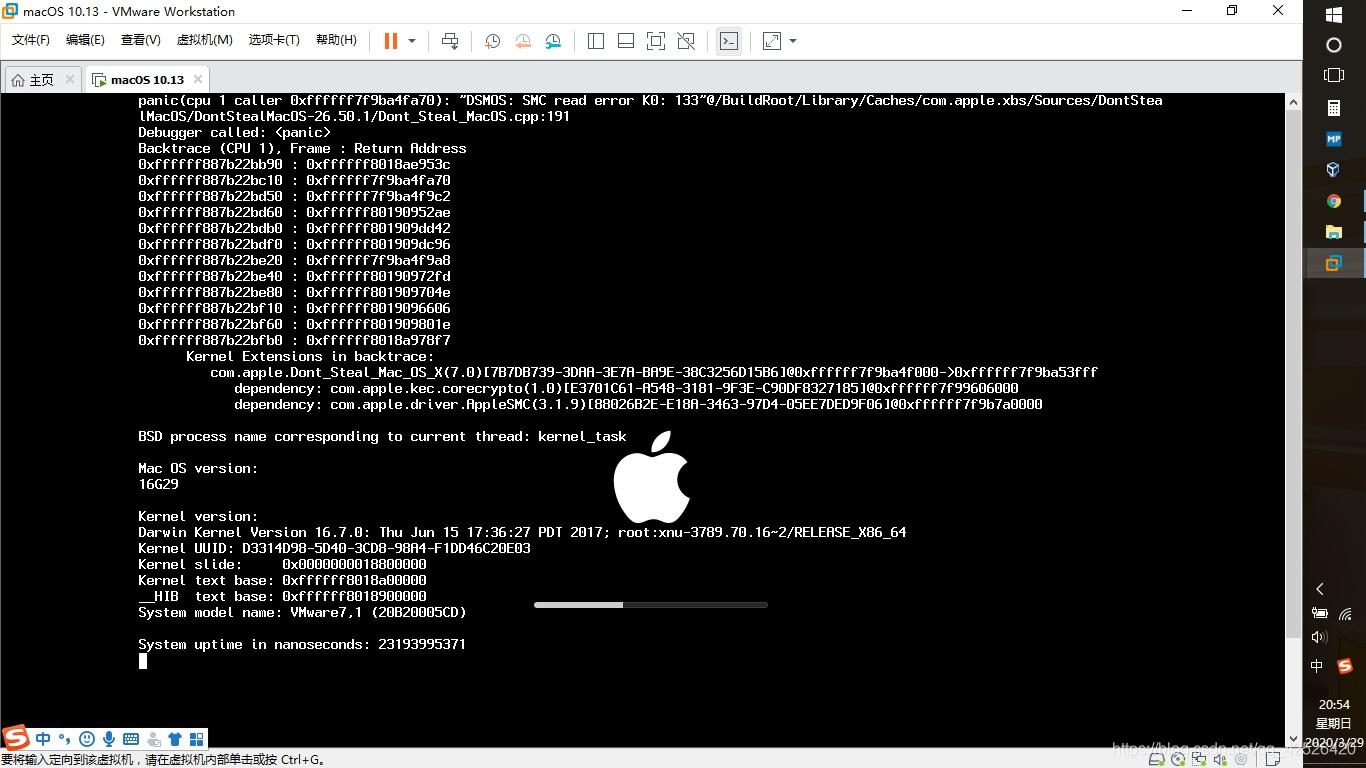Open the 虚拟机(M) menu
Image resolution: width=1366 pixels, height=768 pixels.
tap(205, 40)
